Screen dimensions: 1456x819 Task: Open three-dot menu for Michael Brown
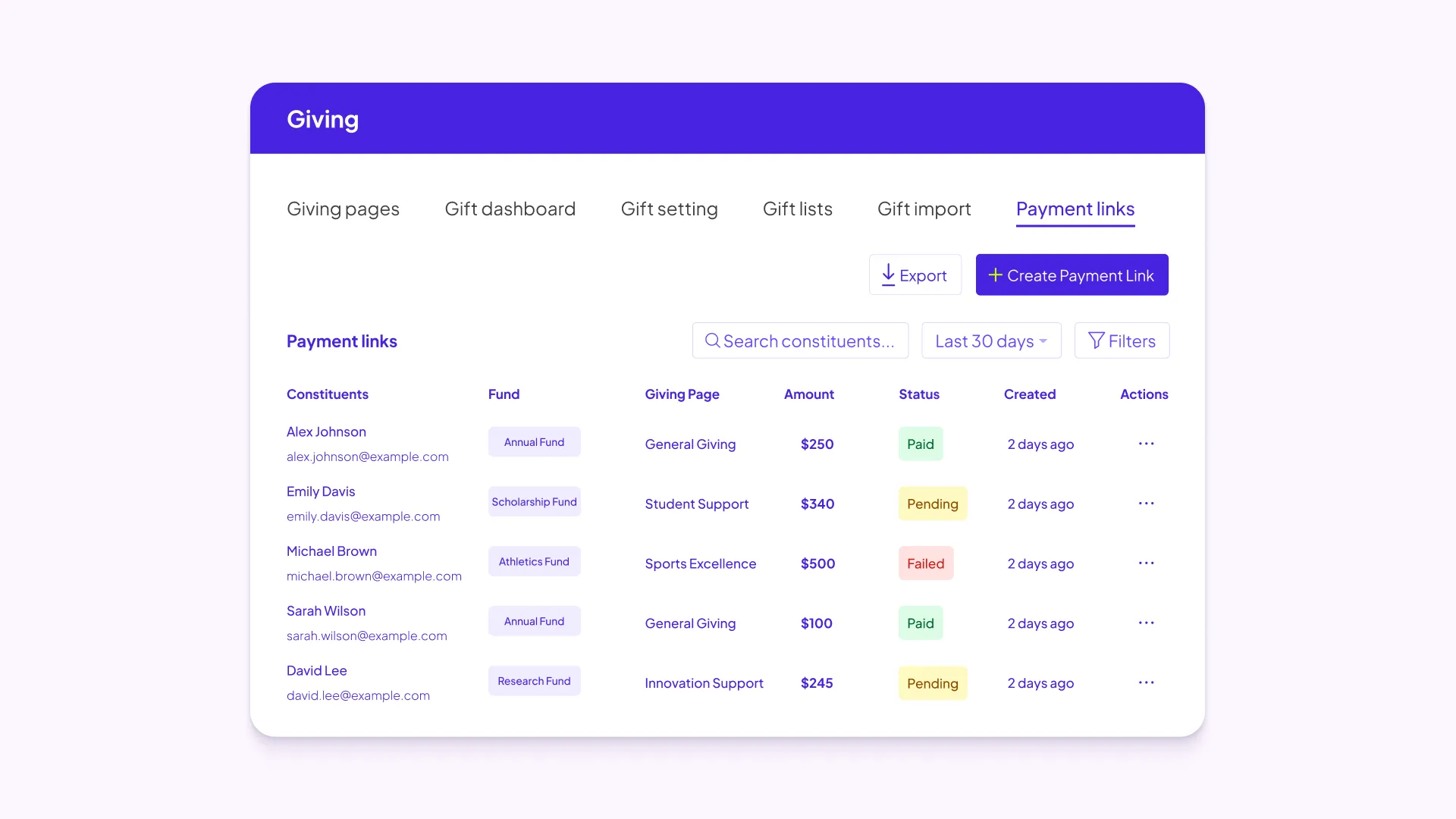[1146, 563]
